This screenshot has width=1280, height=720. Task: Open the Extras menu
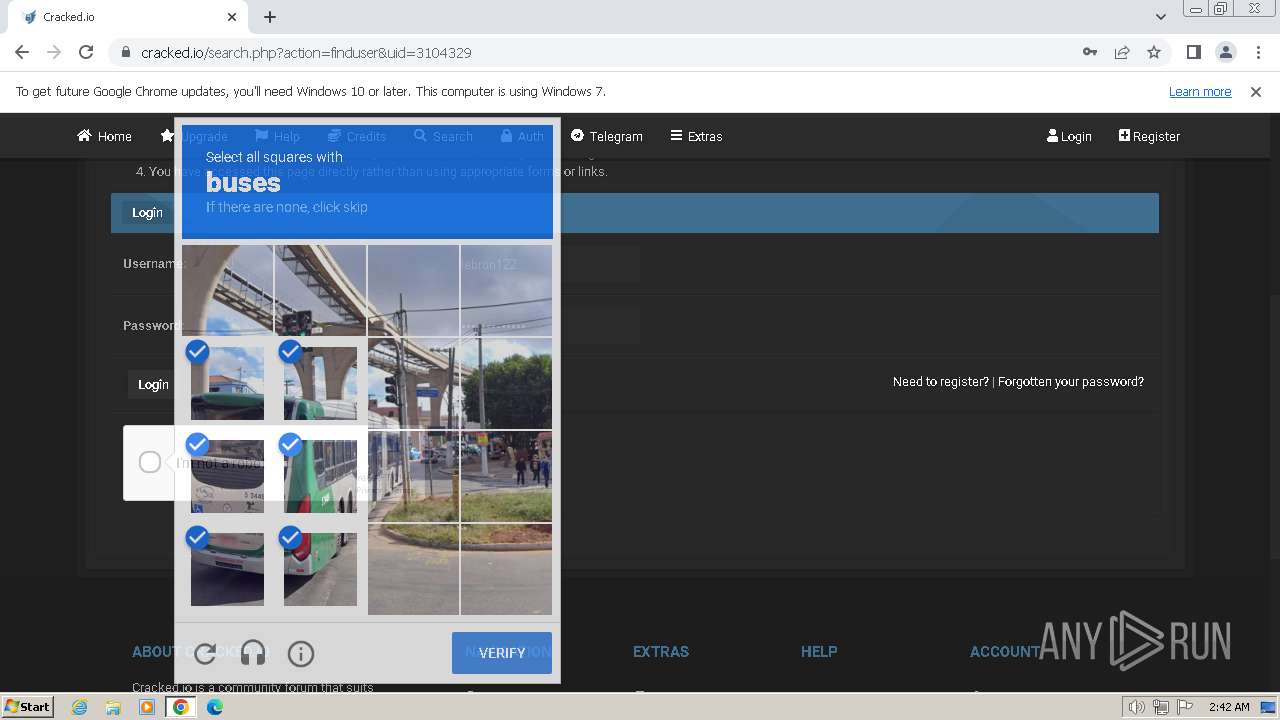696,136
